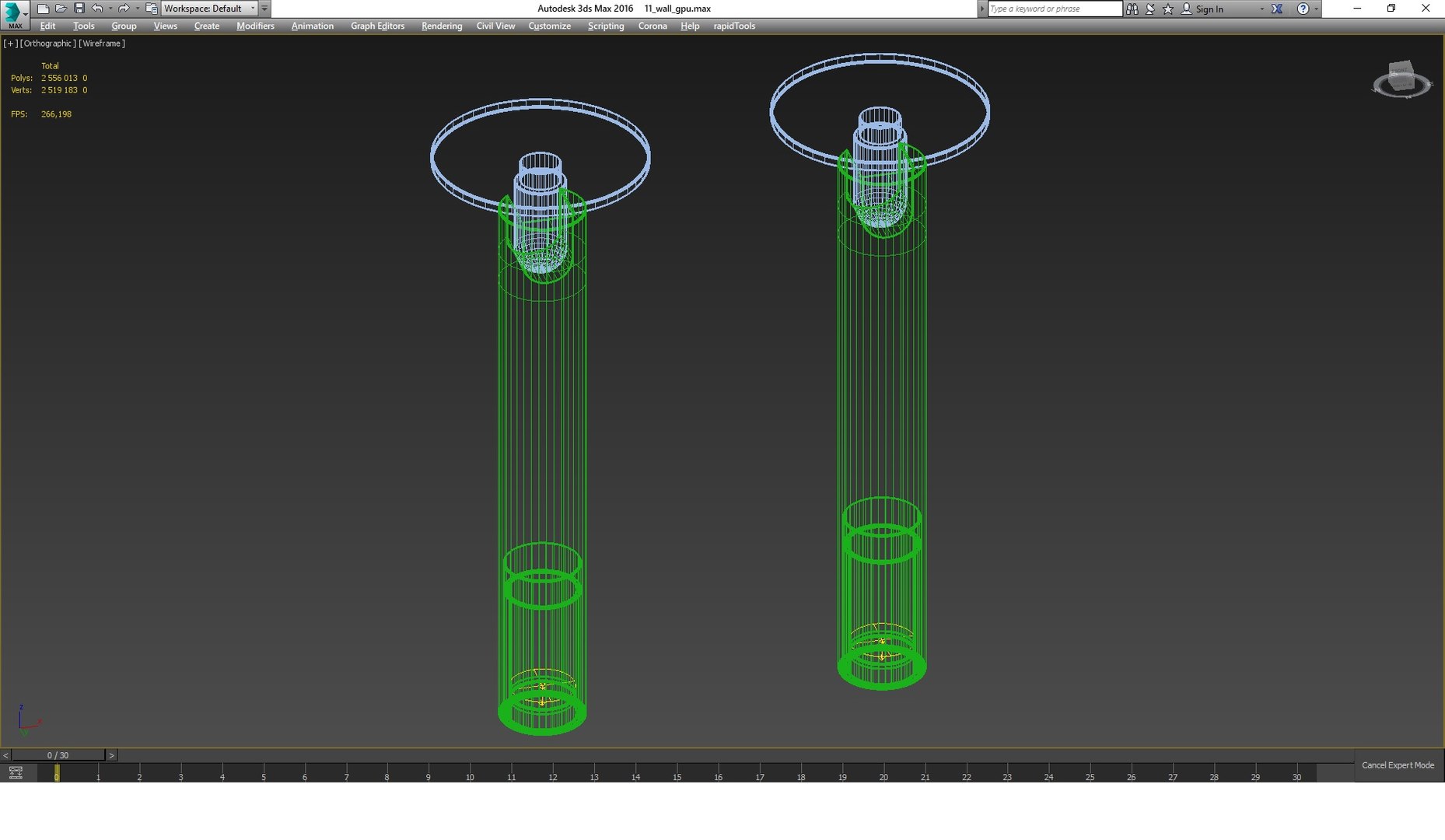Expand the Undo history dropdown arrow
This screenshot has width=1445, height=840.
point(110,9)
